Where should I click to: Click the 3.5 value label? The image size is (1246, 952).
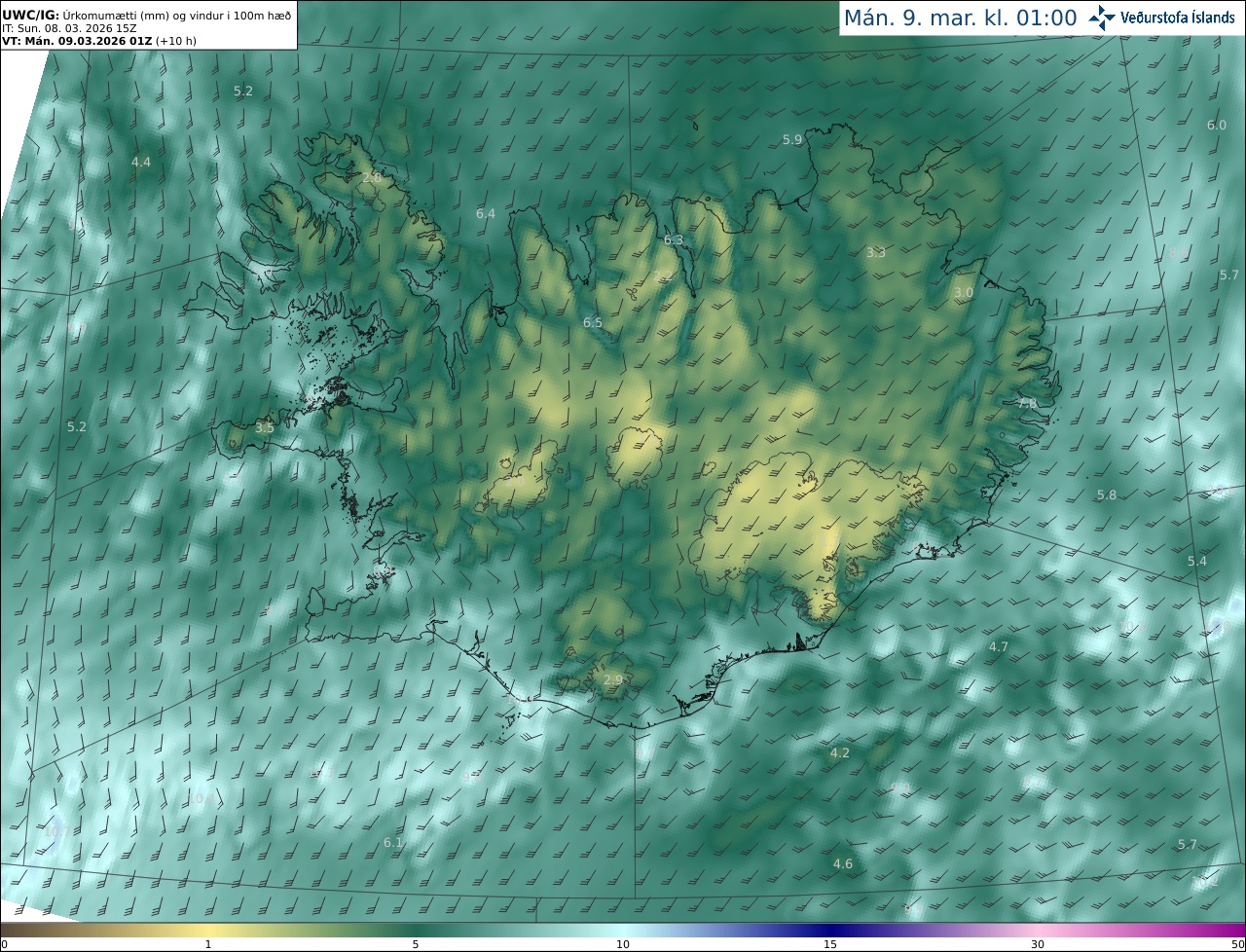(265, 427)
